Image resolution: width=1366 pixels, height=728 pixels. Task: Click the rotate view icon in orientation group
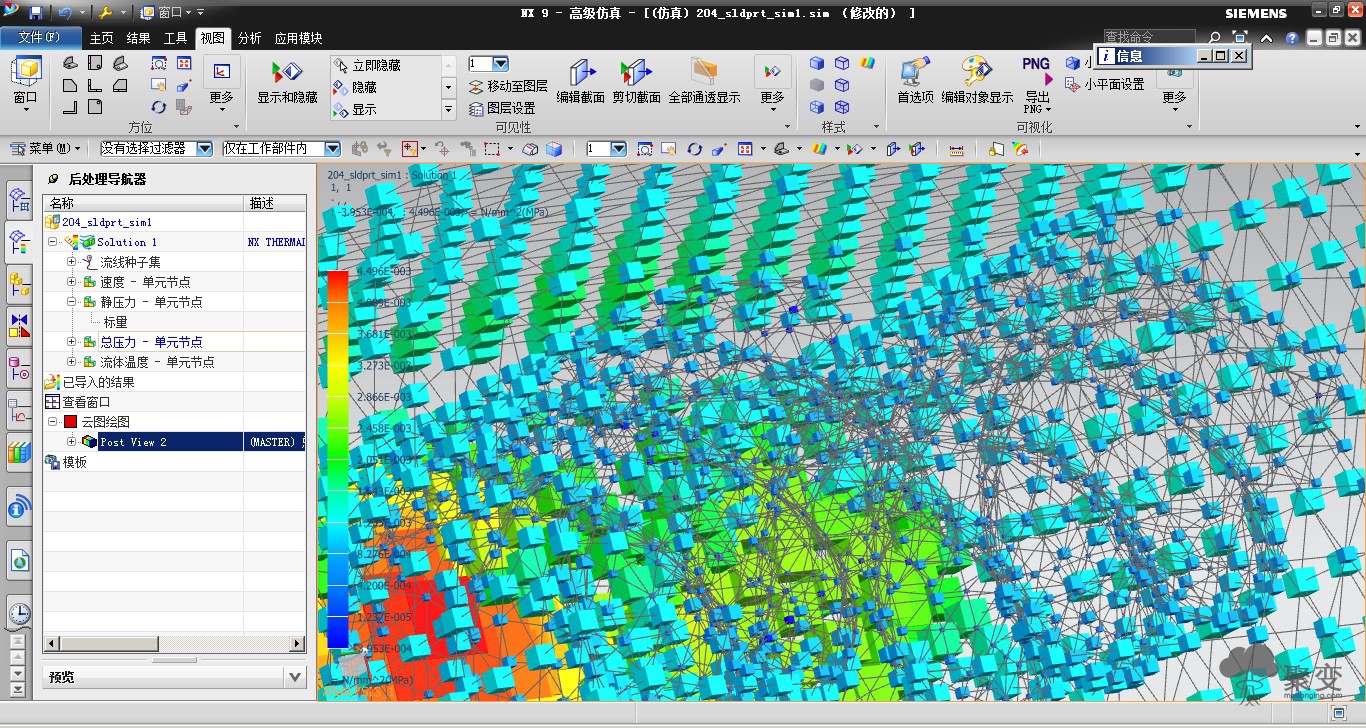[x=158, y=107]
